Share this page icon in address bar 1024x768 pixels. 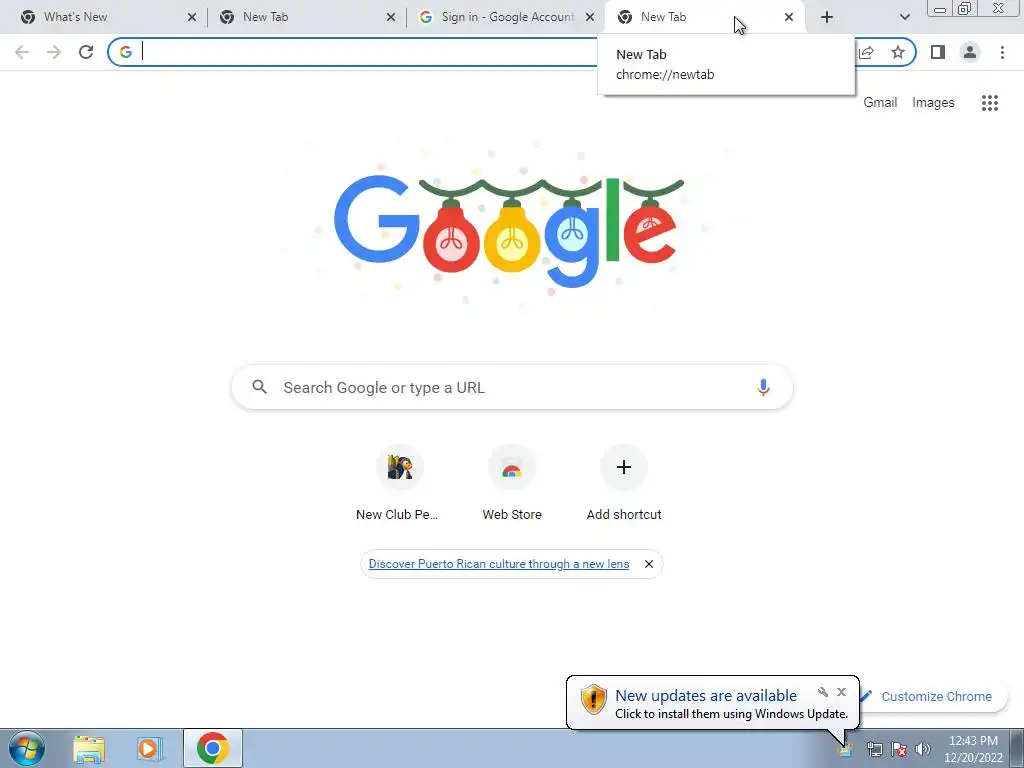[x=867, y=52]
